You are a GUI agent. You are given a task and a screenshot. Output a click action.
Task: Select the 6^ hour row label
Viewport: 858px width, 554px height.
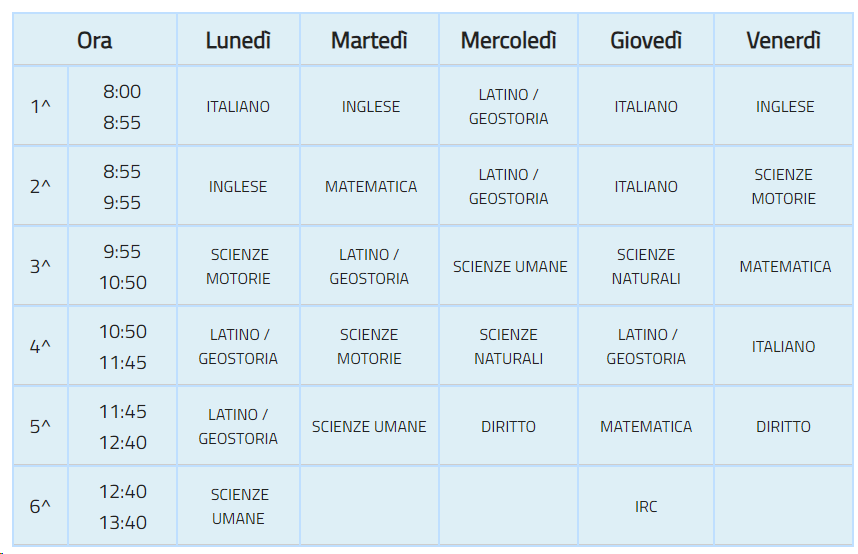pos(40,506)
